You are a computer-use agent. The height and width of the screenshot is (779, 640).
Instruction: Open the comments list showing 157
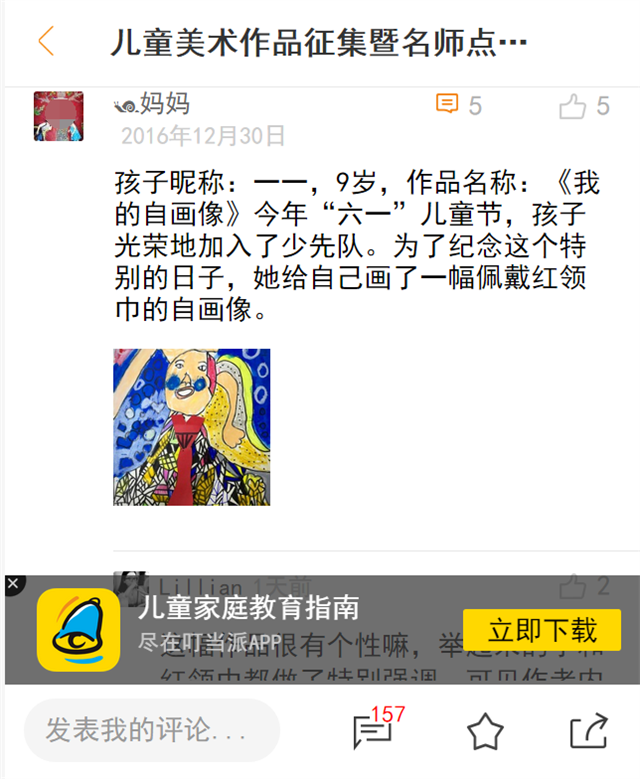pyautogui.click(x=377, y=728)
